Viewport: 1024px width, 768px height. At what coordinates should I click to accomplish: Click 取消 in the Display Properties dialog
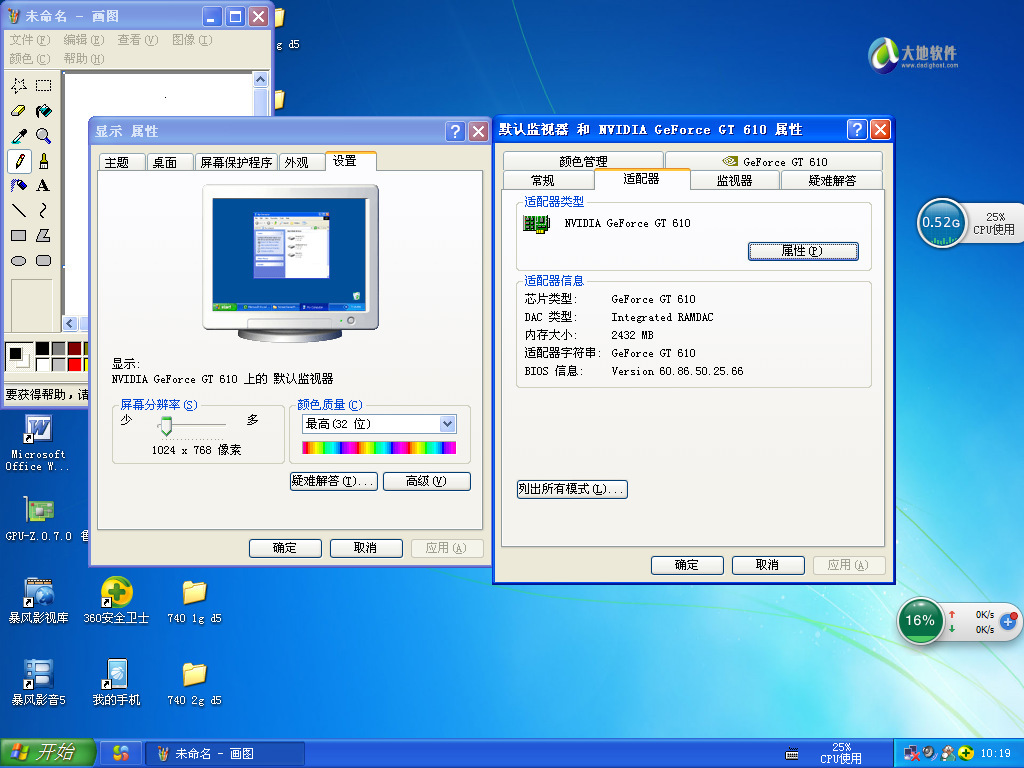tap(366, 548)
